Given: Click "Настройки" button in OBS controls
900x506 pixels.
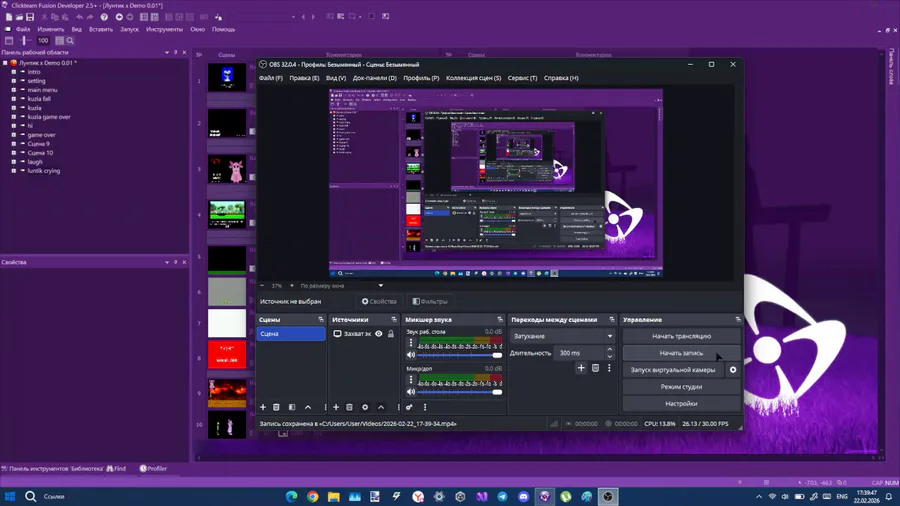Looking at the screenshot, I should coord(681,403).
